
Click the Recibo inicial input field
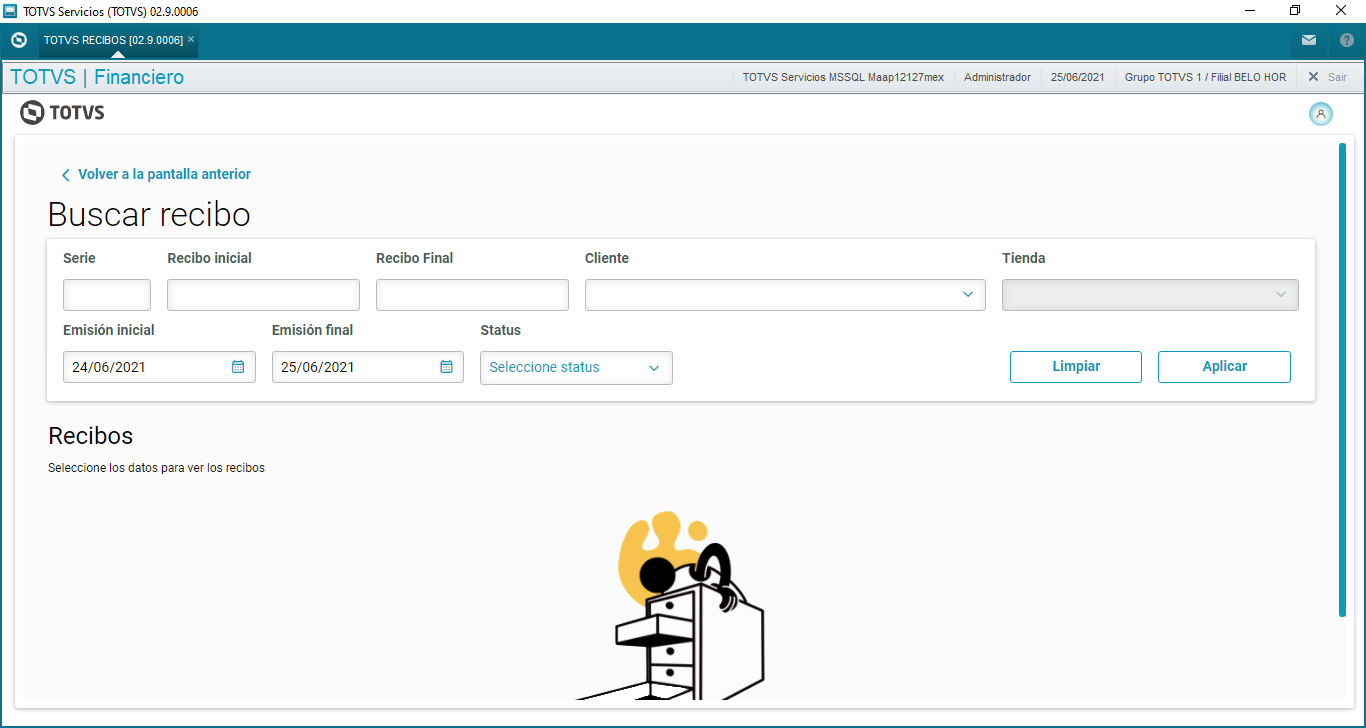point(263,295)
